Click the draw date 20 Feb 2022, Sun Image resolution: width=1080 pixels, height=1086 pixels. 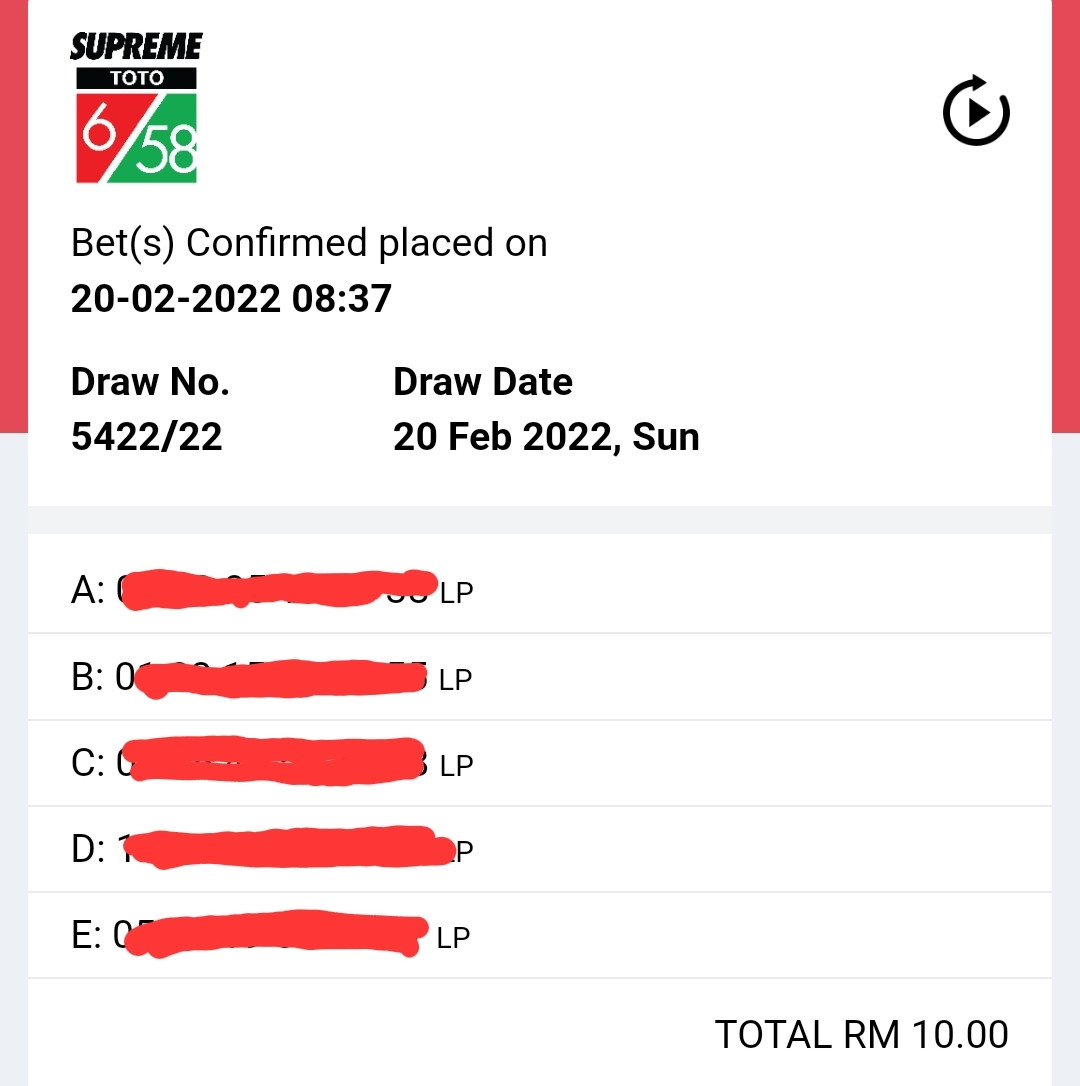[x=546, y=437]
